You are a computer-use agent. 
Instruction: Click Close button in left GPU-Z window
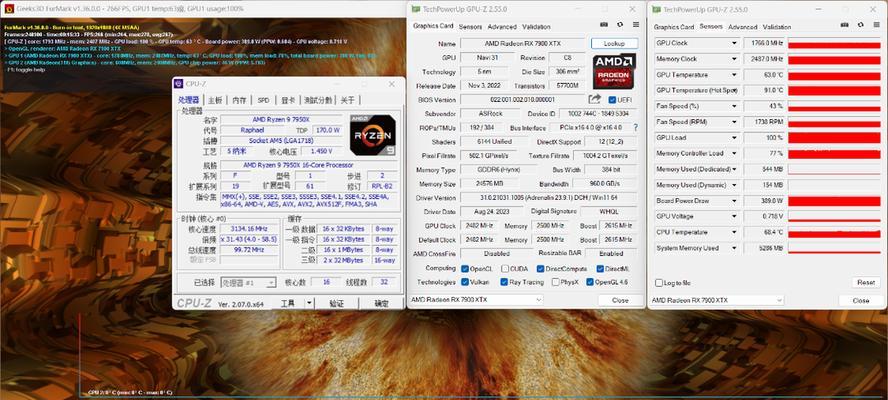(x=620, y=300)
